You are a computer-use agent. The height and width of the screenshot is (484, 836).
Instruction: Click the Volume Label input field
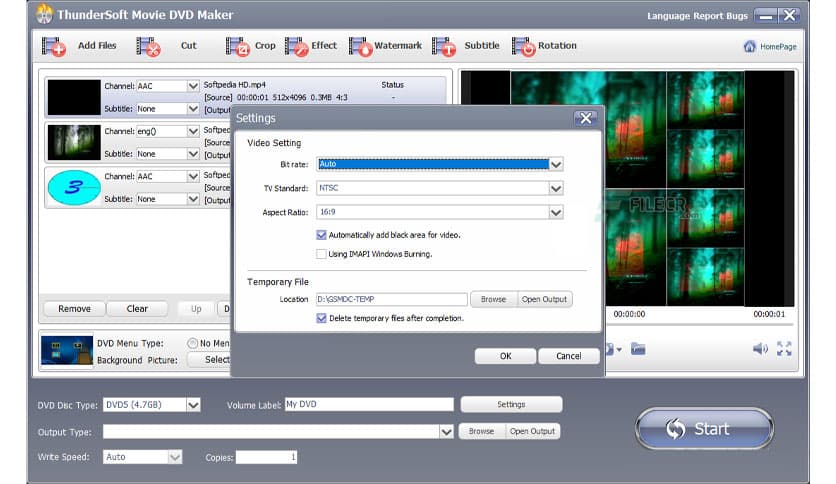(369, 405)
